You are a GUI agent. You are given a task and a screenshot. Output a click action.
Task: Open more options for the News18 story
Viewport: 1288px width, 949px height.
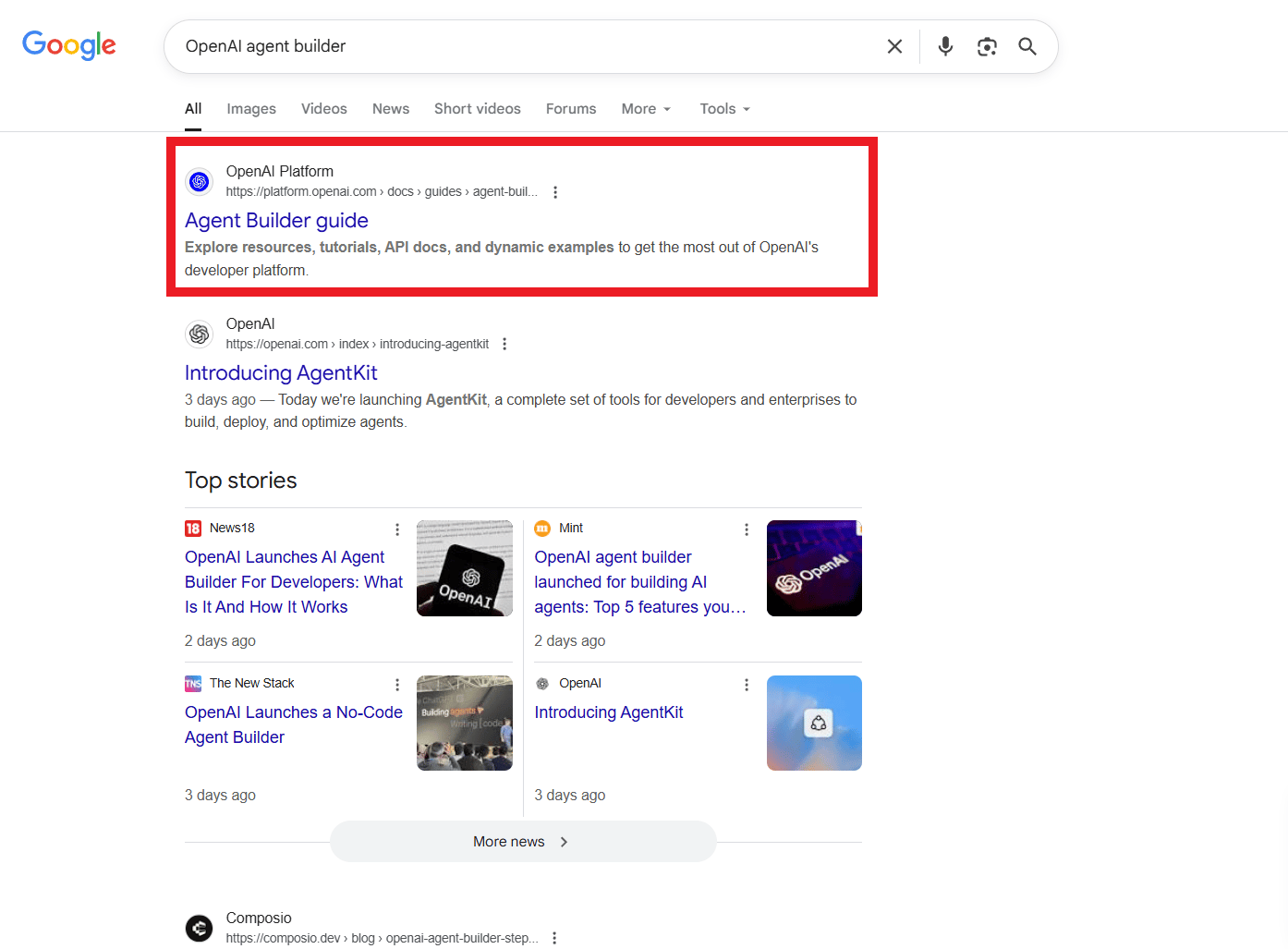coord(397,529)
